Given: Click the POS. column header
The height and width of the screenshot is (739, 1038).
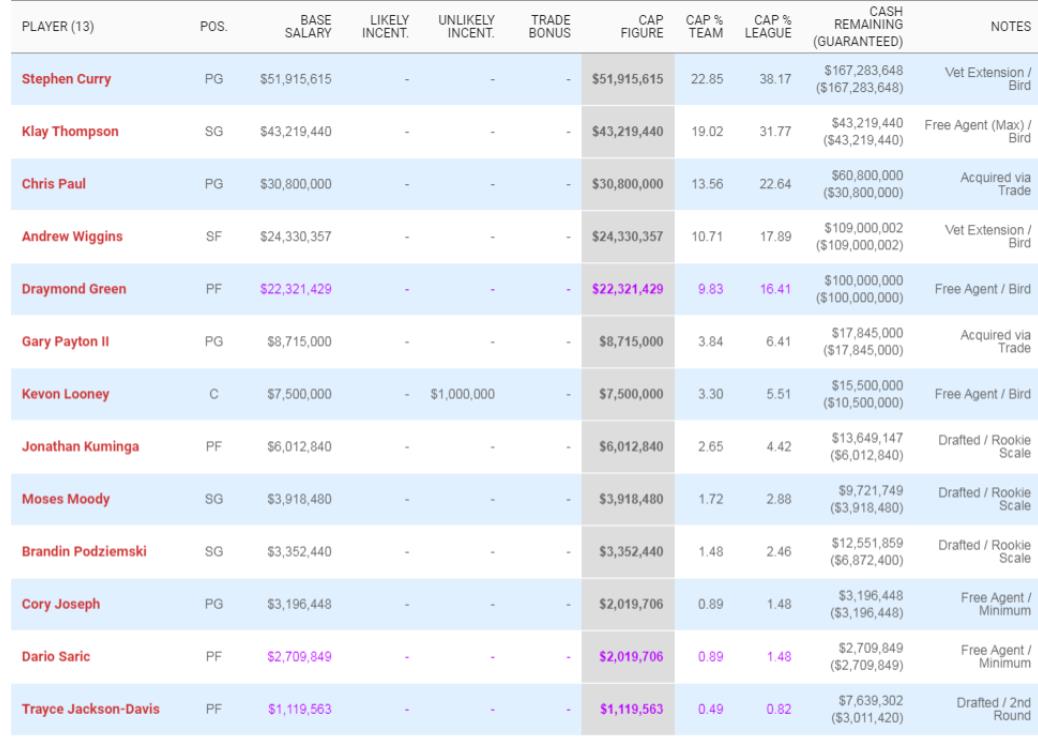Looking at the screenshot, I should (x=213, y=26).
